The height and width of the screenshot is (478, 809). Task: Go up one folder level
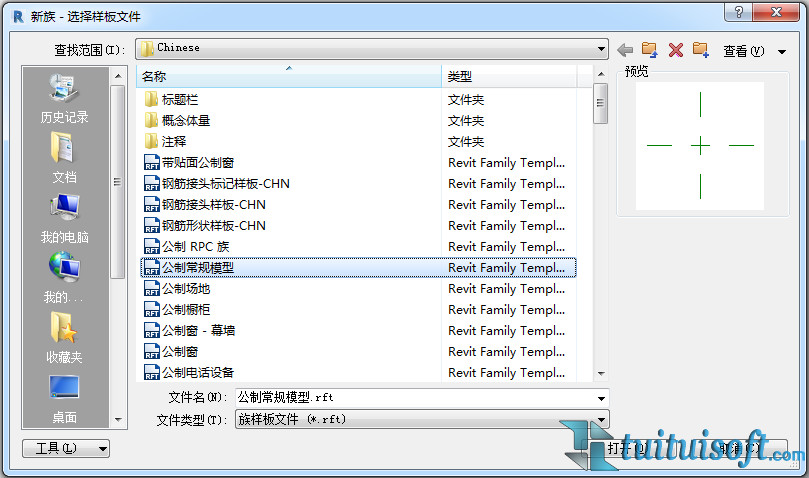[650, 49]
